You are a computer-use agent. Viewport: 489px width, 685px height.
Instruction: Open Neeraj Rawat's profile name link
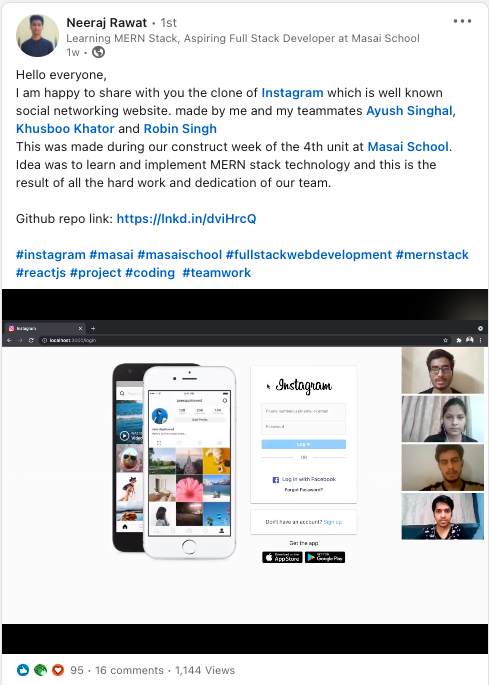coord(107,22)
